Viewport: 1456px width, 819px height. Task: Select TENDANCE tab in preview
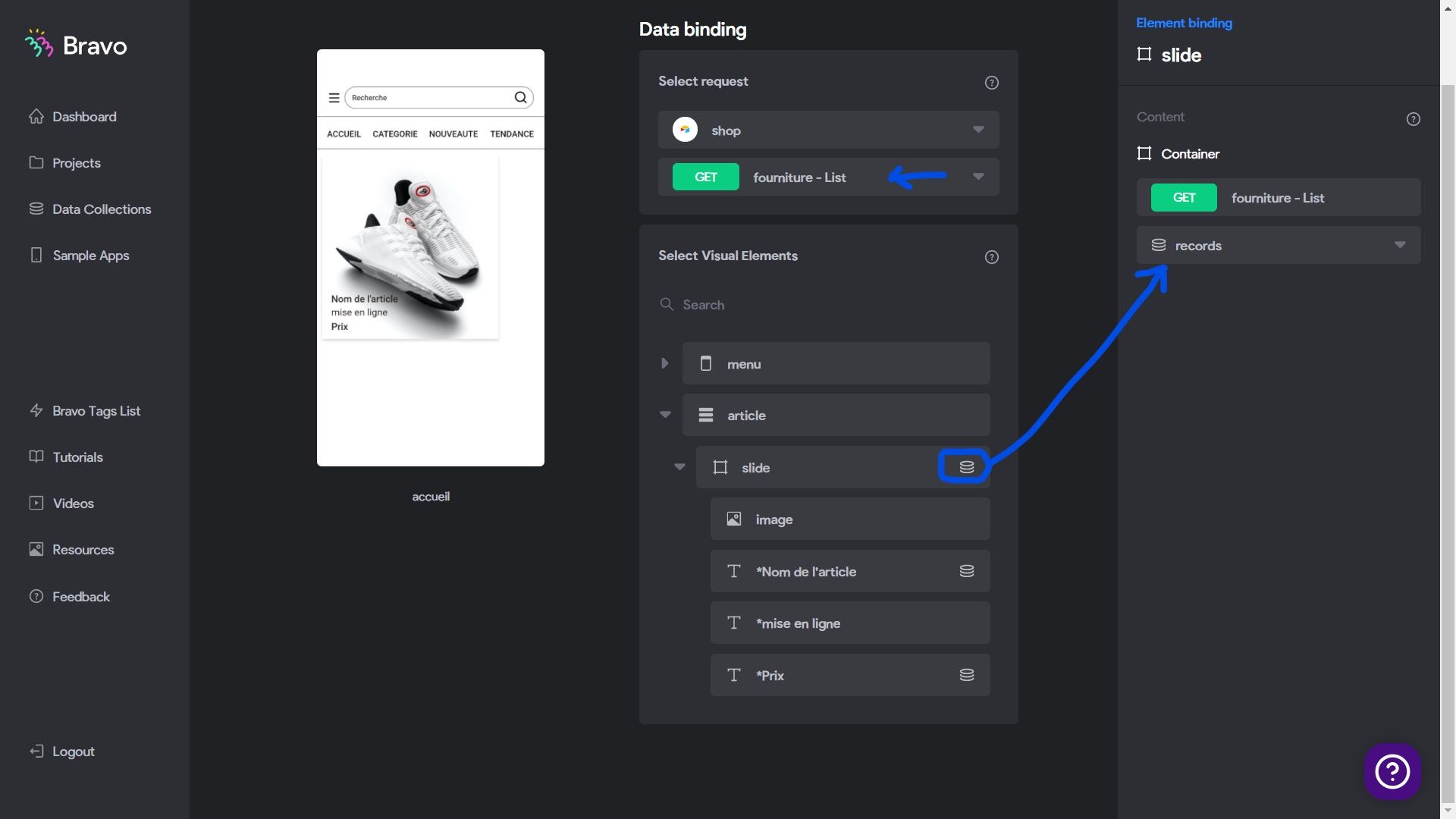[512, 134]
